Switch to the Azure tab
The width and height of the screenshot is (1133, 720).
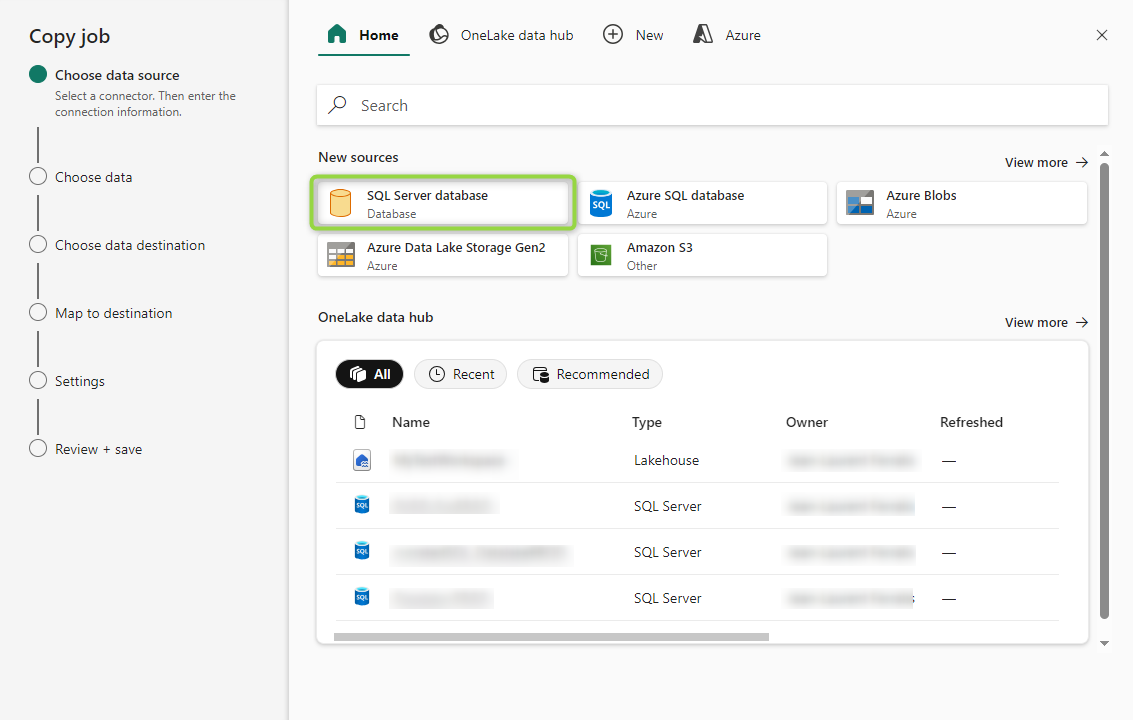[x=727, y=35]
